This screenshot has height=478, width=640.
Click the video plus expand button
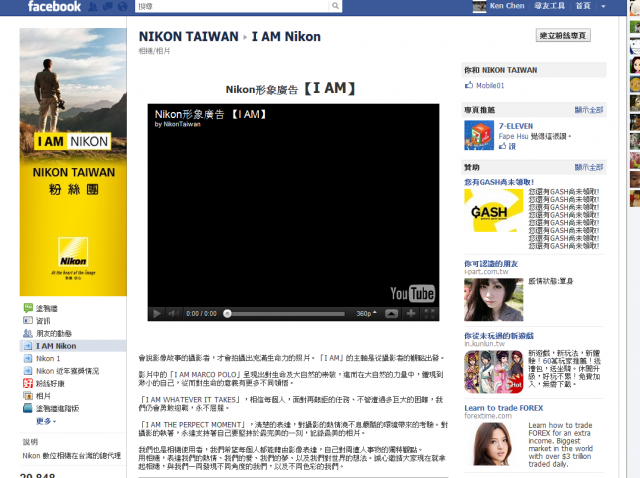(x=411, y=313)
